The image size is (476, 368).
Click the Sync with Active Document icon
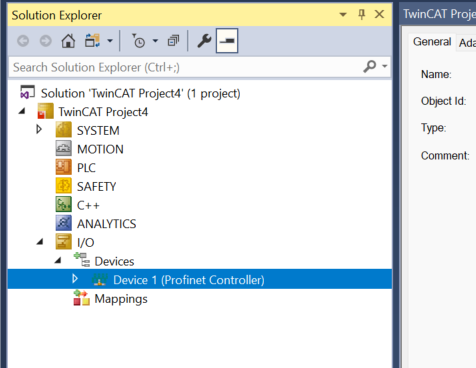[92, 41]
